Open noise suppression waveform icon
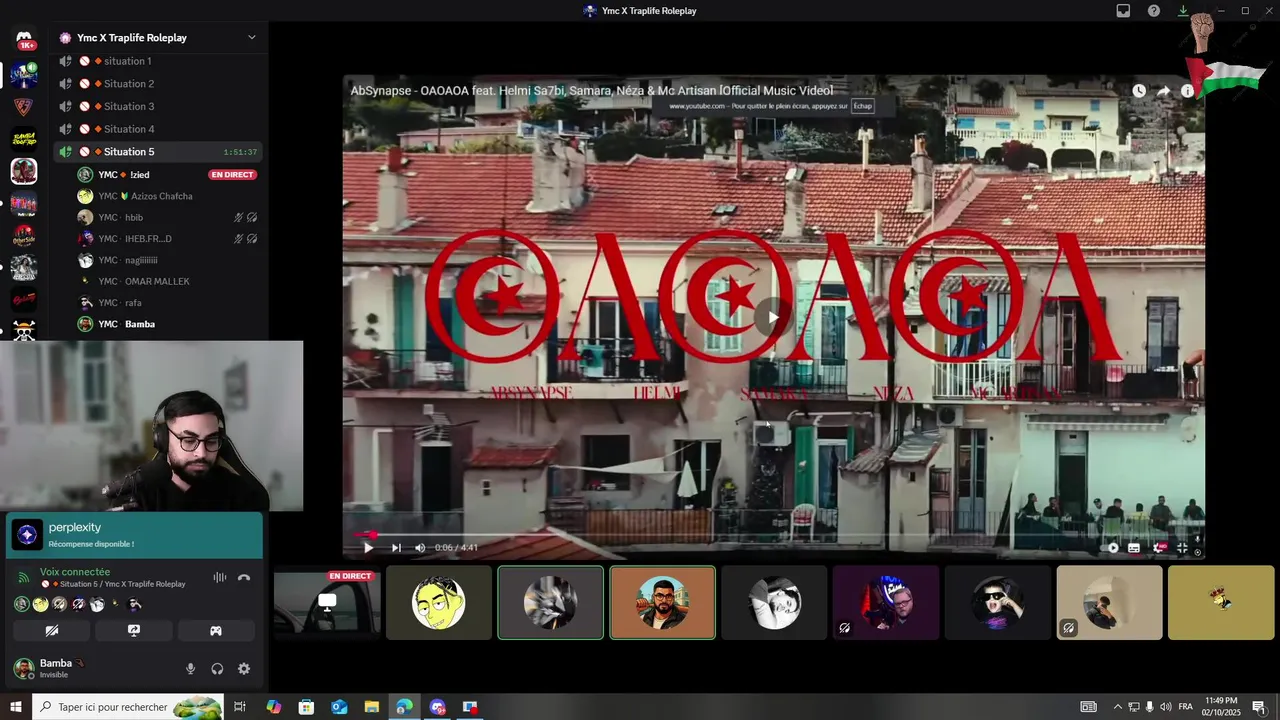This screenshot has width=1280, height=720. pyautogui.click(x=220, y=578)
